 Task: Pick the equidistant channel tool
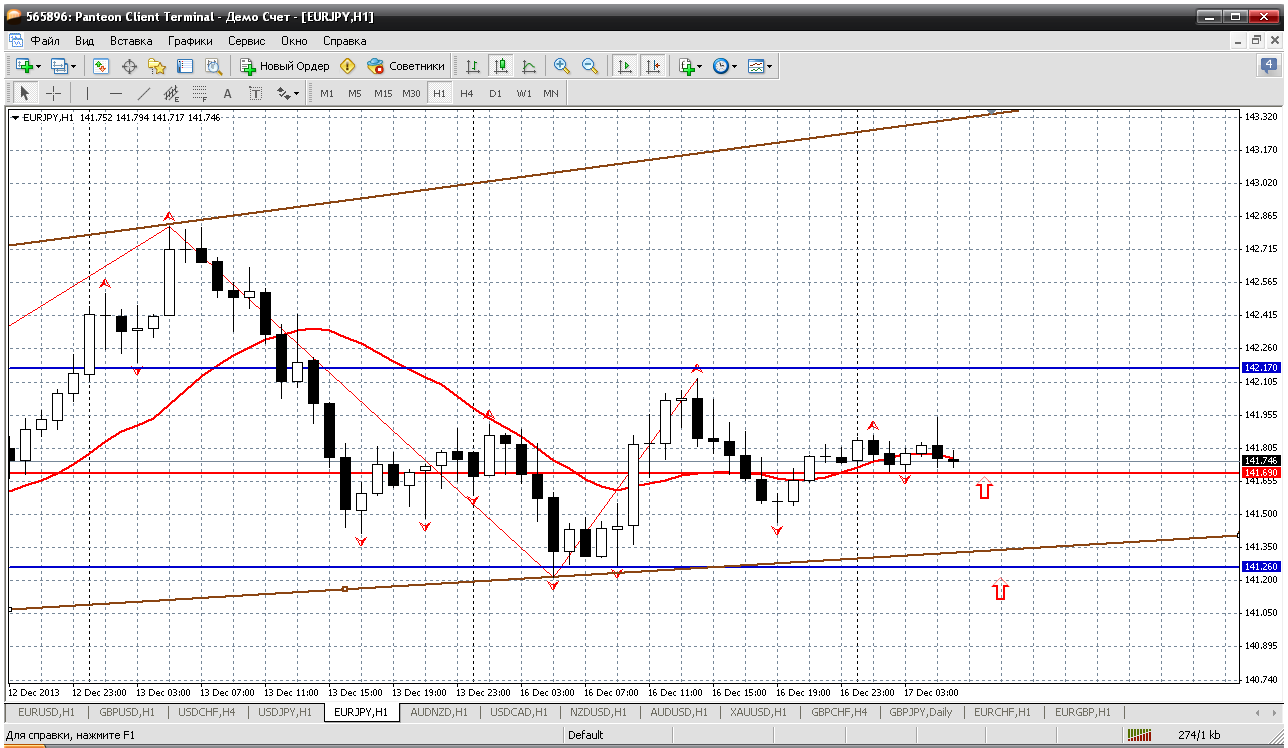tap(172, 93)
